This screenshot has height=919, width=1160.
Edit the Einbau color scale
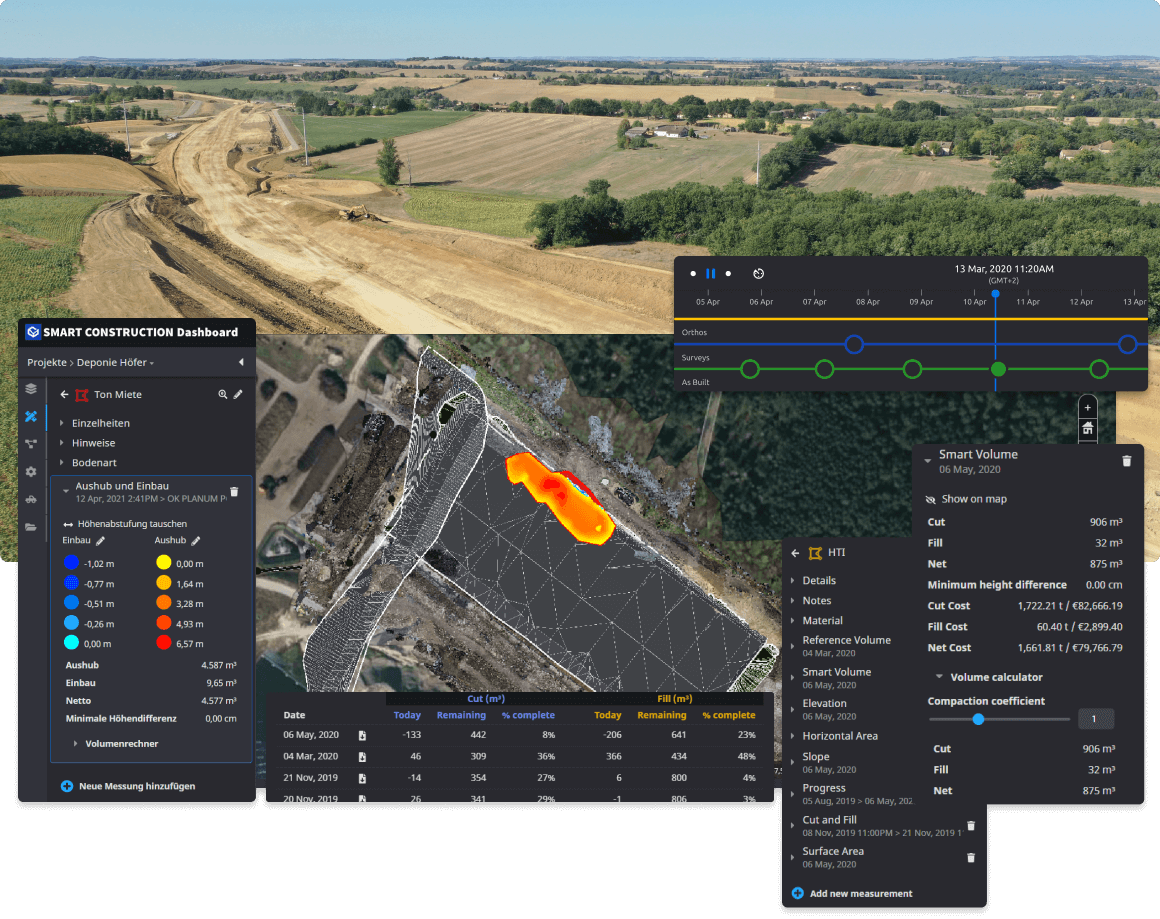coord(101,541)
